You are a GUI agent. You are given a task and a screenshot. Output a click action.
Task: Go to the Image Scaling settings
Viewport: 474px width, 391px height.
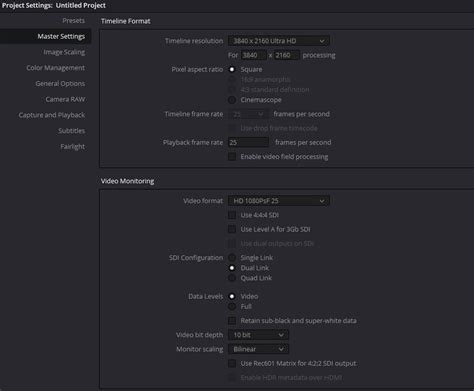tap(64, 52)
